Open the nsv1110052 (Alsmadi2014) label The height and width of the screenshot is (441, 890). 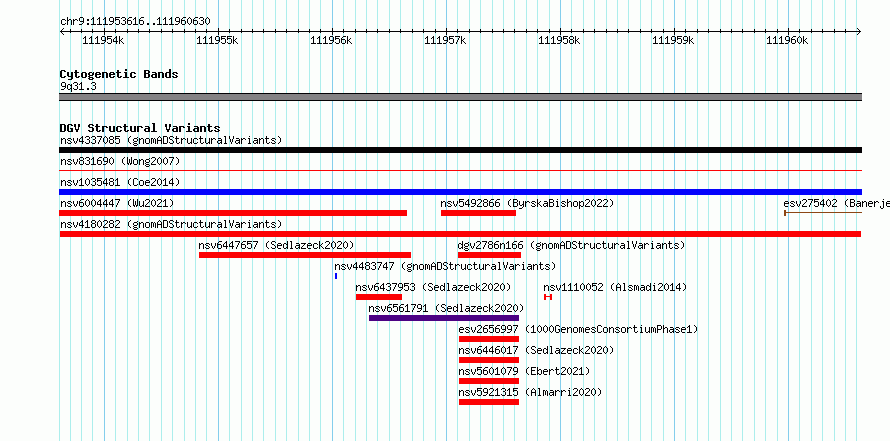[x=615, y=287]
